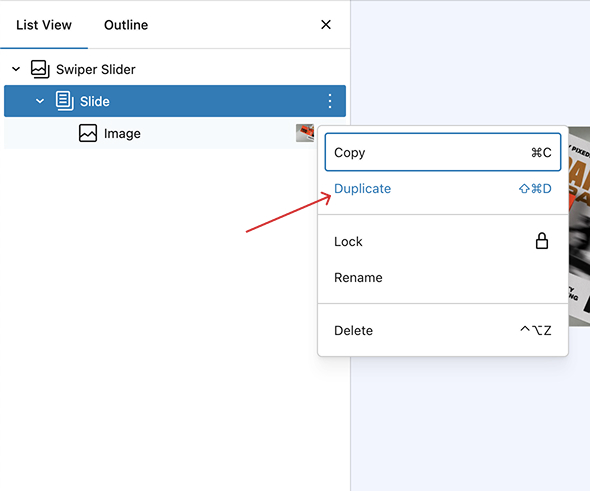Click the lock icon in menu
The image size is (590, 491).
click(x=542, y=241)
